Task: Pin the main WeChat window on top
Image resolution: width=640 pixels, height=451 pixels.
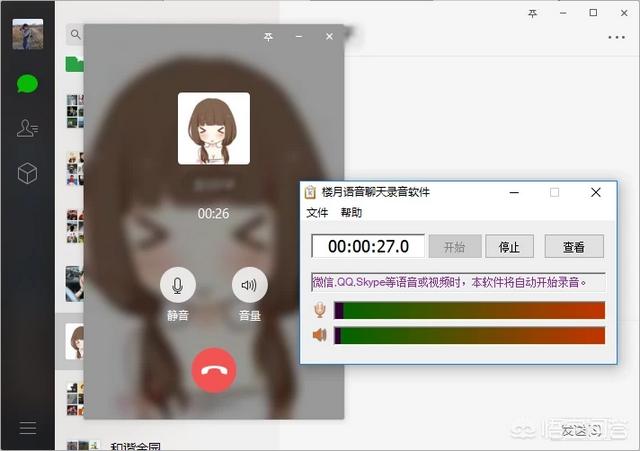Action: (533, 13)
